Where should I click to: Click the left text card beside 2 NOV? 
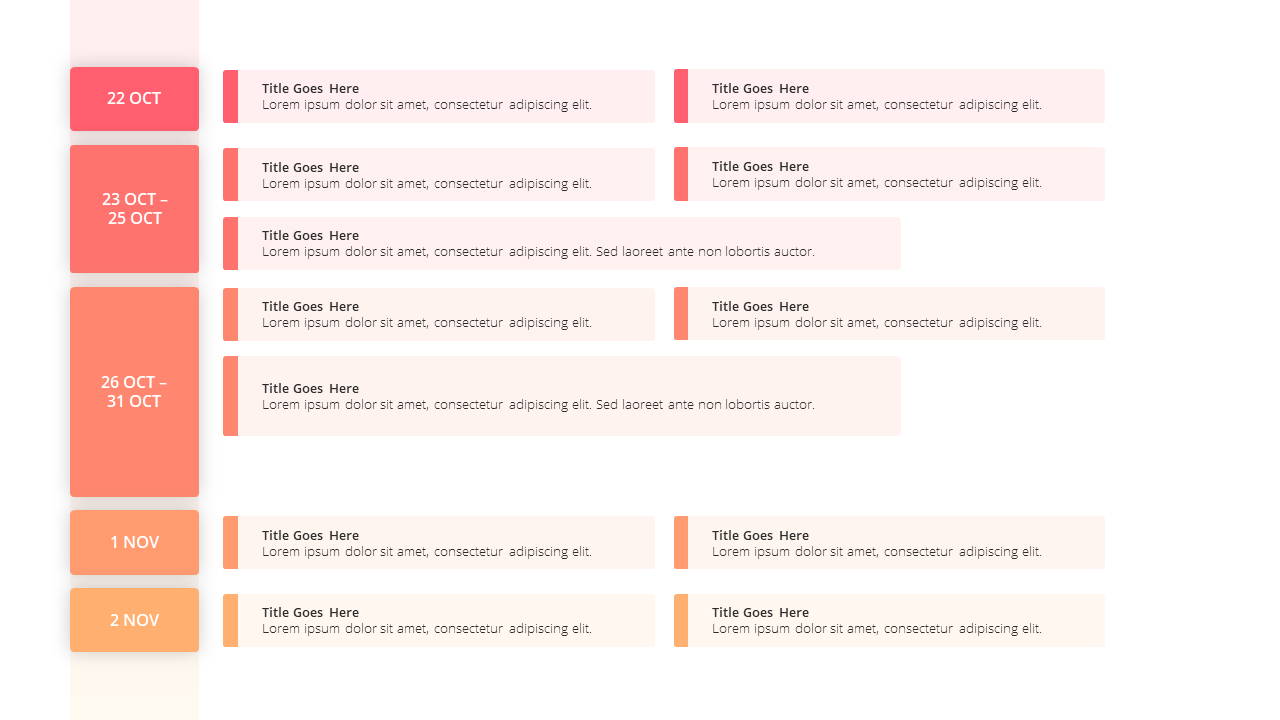click(x=439, y=620)
